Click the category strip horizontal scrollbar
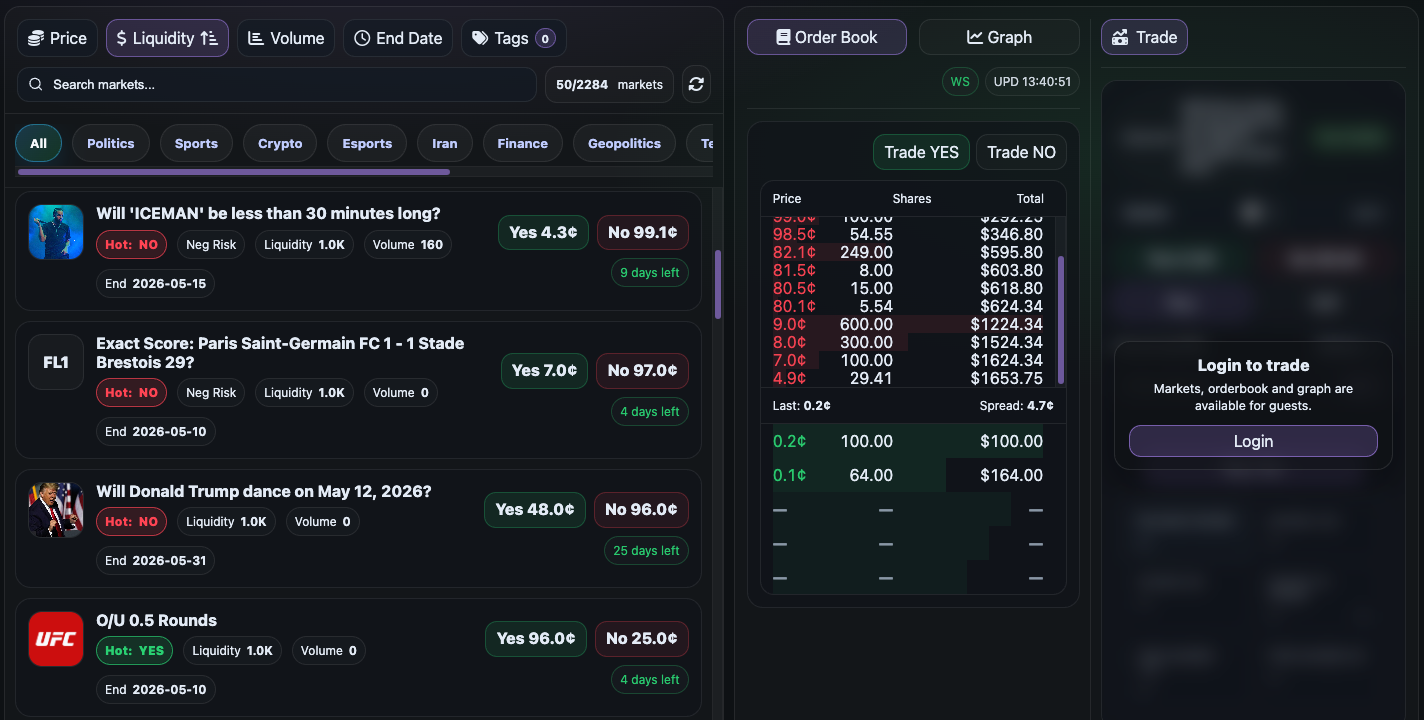 click(234, 172)
